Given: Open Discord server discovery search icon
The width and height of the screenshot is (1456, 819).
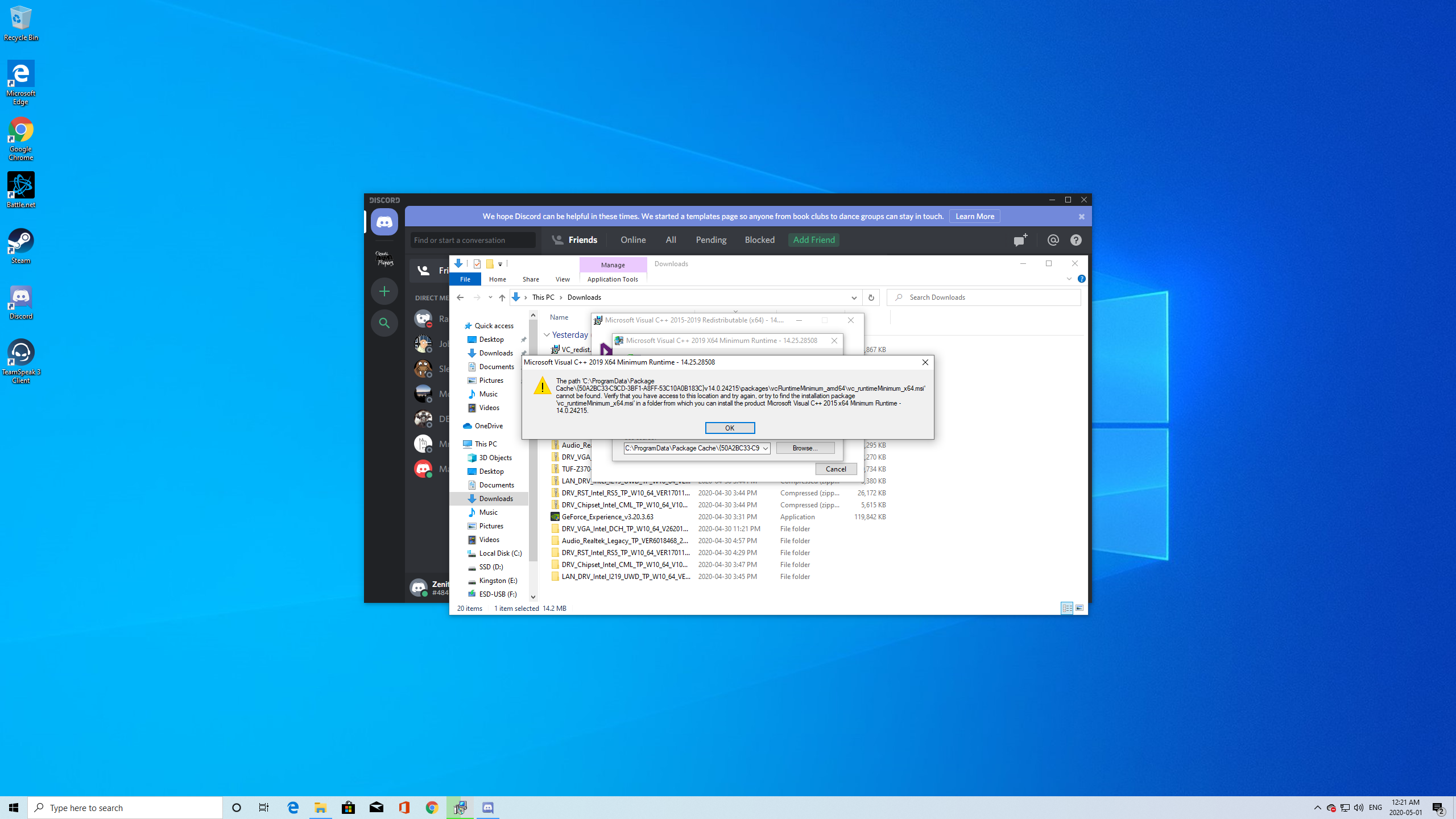Looking at the screenshot, I should point(384,323).
